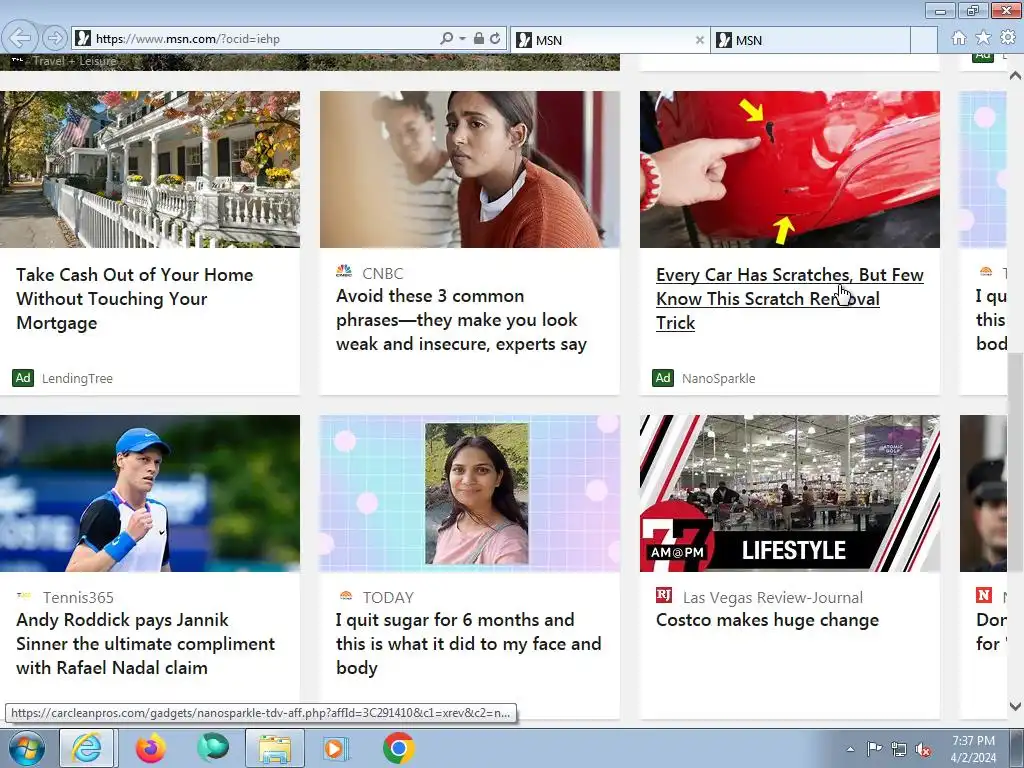Click the Las Vegas Review-Journal source name
The height and width of the screenshot is (768, 1024).
pyautogui.click(x=773, y=598)
